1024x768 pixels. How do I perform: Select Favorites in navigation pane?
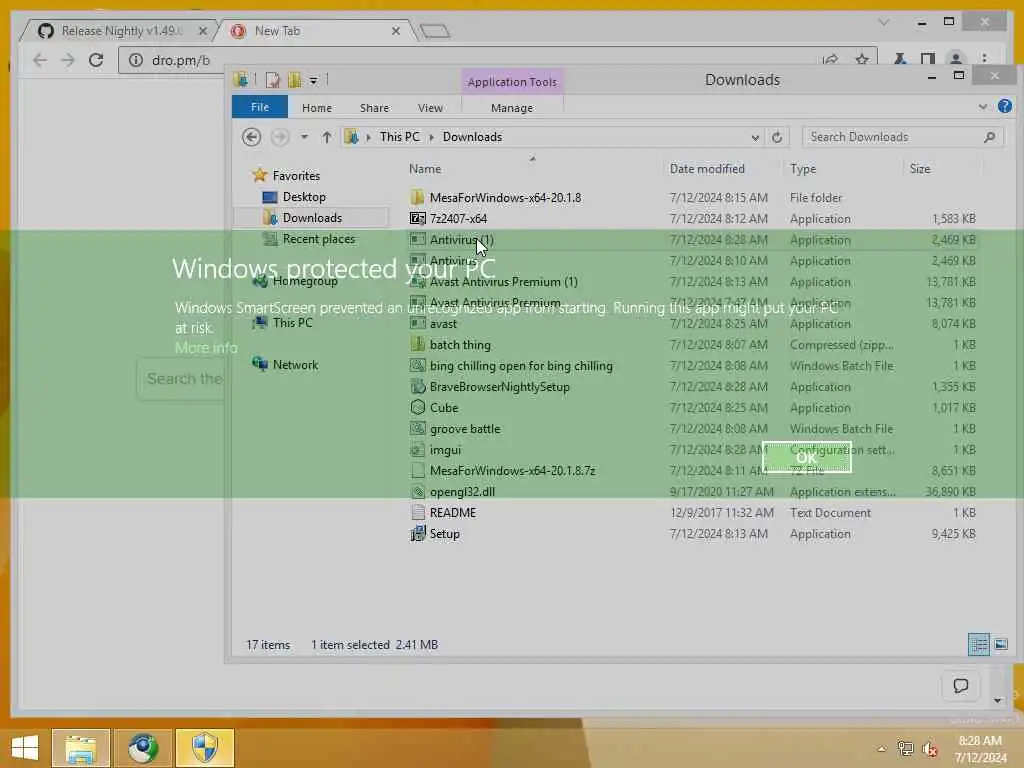point(296,176)
